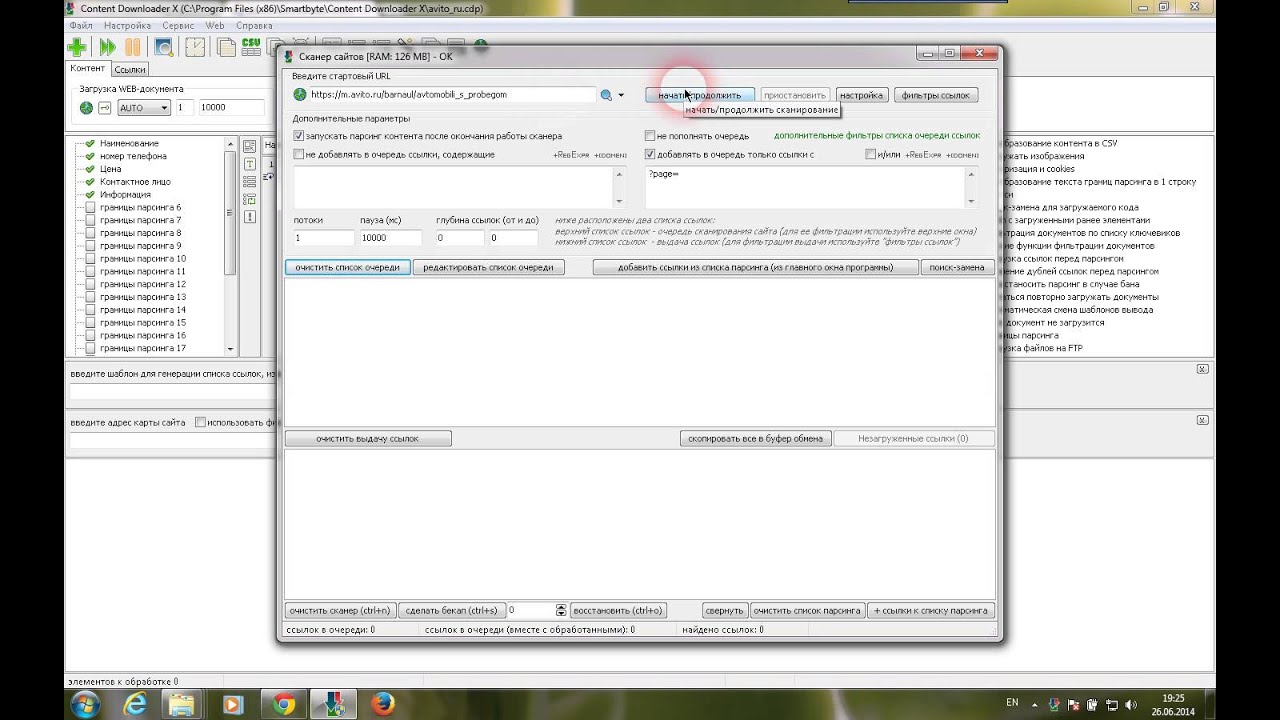Switch to the Ссылки tab
Screen dimensions: 1280x720
(x=129, y=69)
